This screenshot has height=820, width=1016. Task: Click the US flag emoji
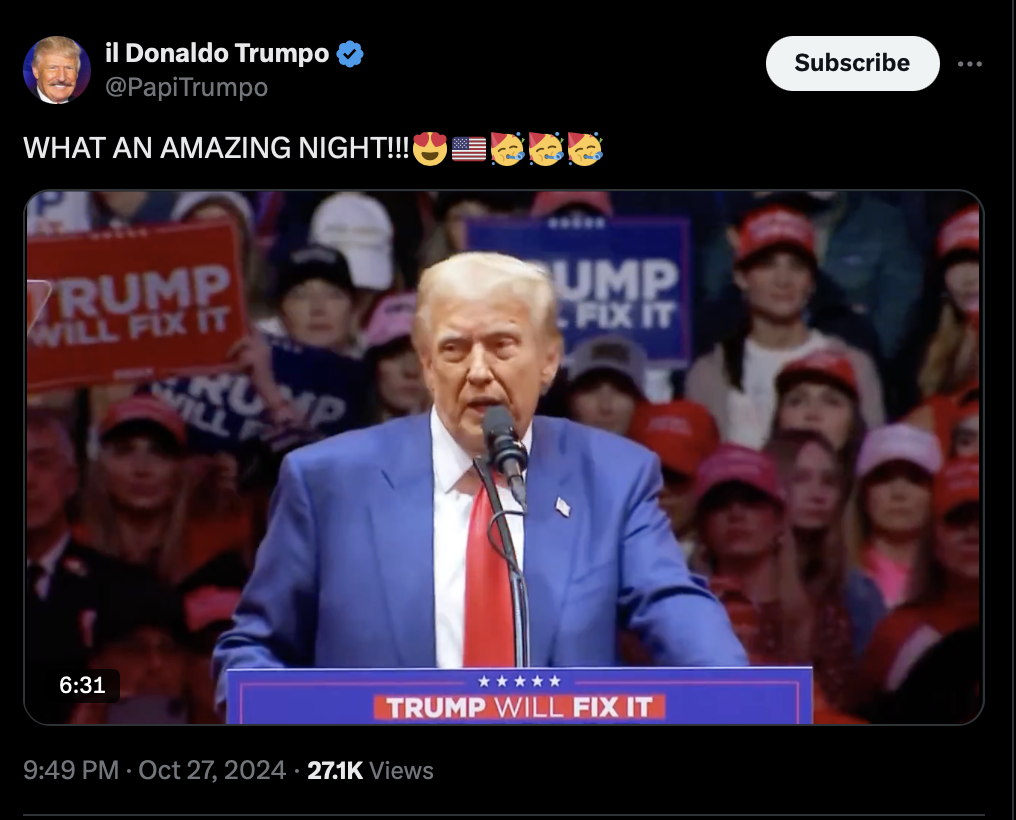(468, 149)
